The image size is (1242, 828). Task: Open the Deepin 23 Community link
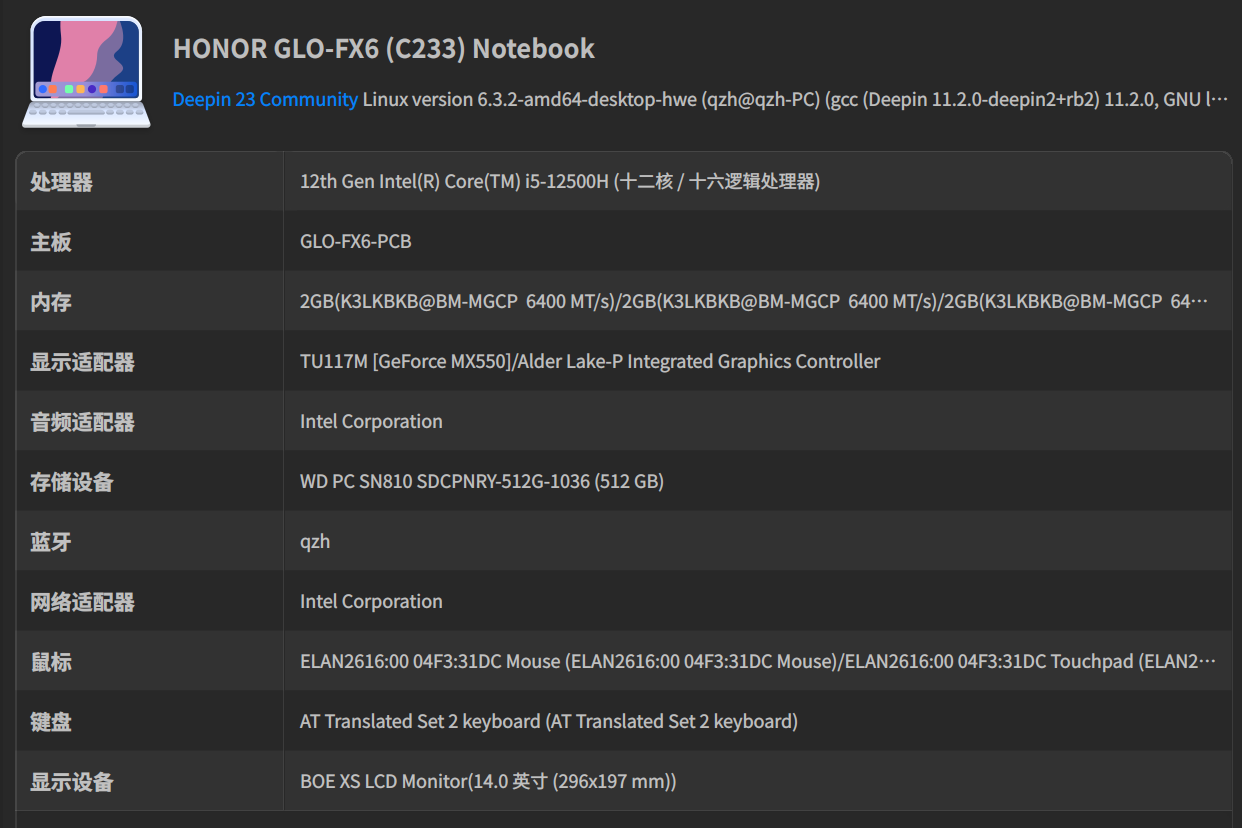[265, 100]
